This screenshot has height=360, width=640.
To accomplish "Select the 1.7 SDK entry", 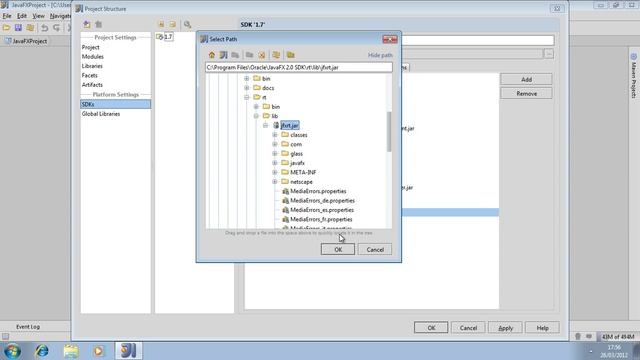I will (x=168, y=37).
